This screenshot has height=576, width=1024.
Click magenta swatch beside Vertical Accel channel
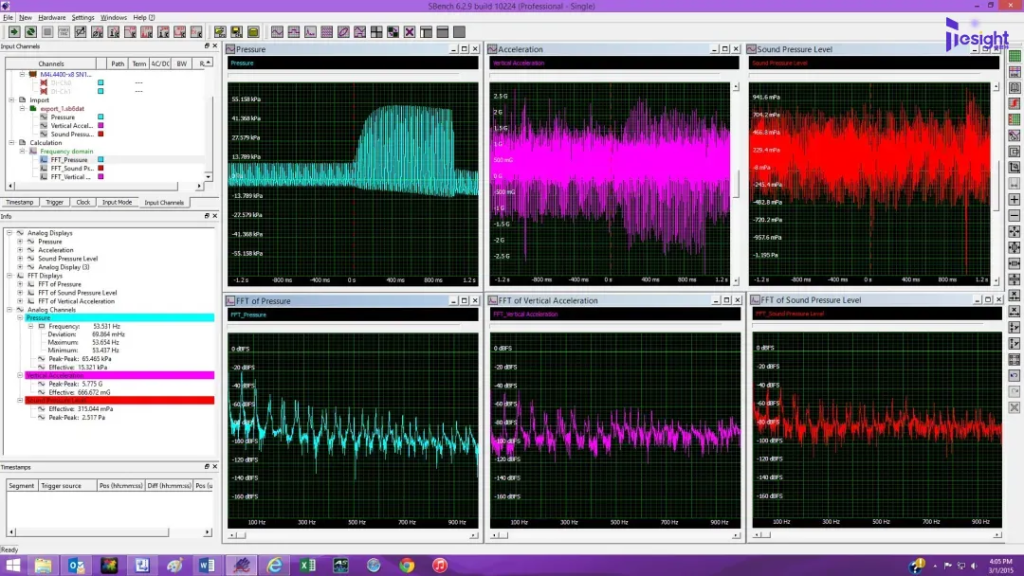[x=101, y=125]
